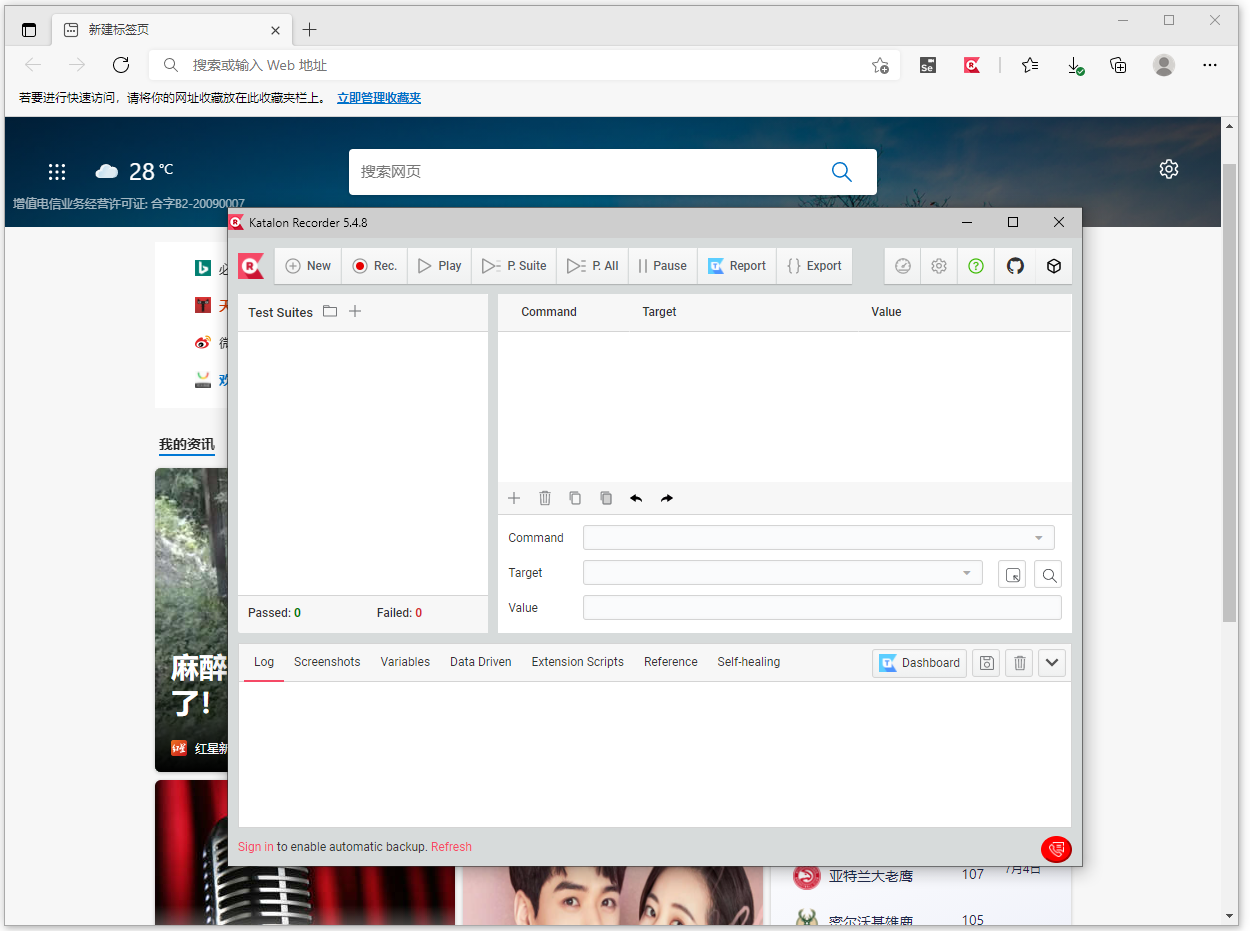Viewport: 1250px width, 931px height.
Task: Play all suites with P. All
Action: (x=592, y=266)
